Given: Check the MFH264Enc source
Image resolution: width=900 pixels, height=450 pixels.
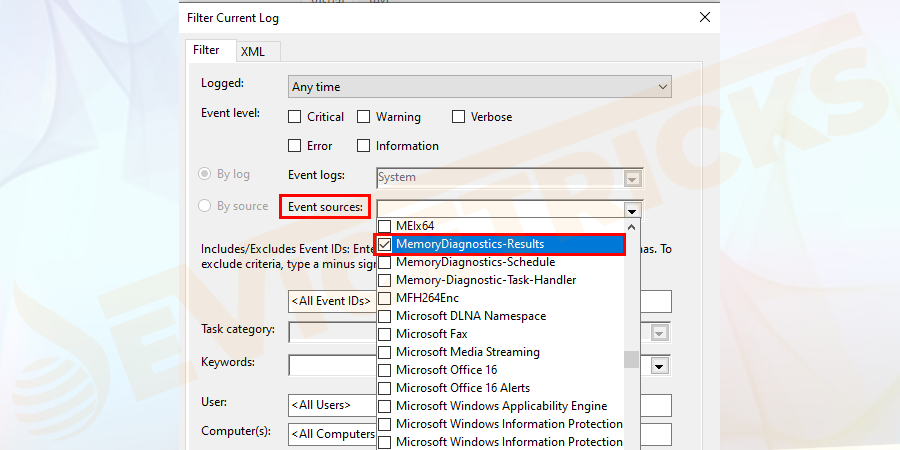Looking at the screenshot, I should click(385, 298).
